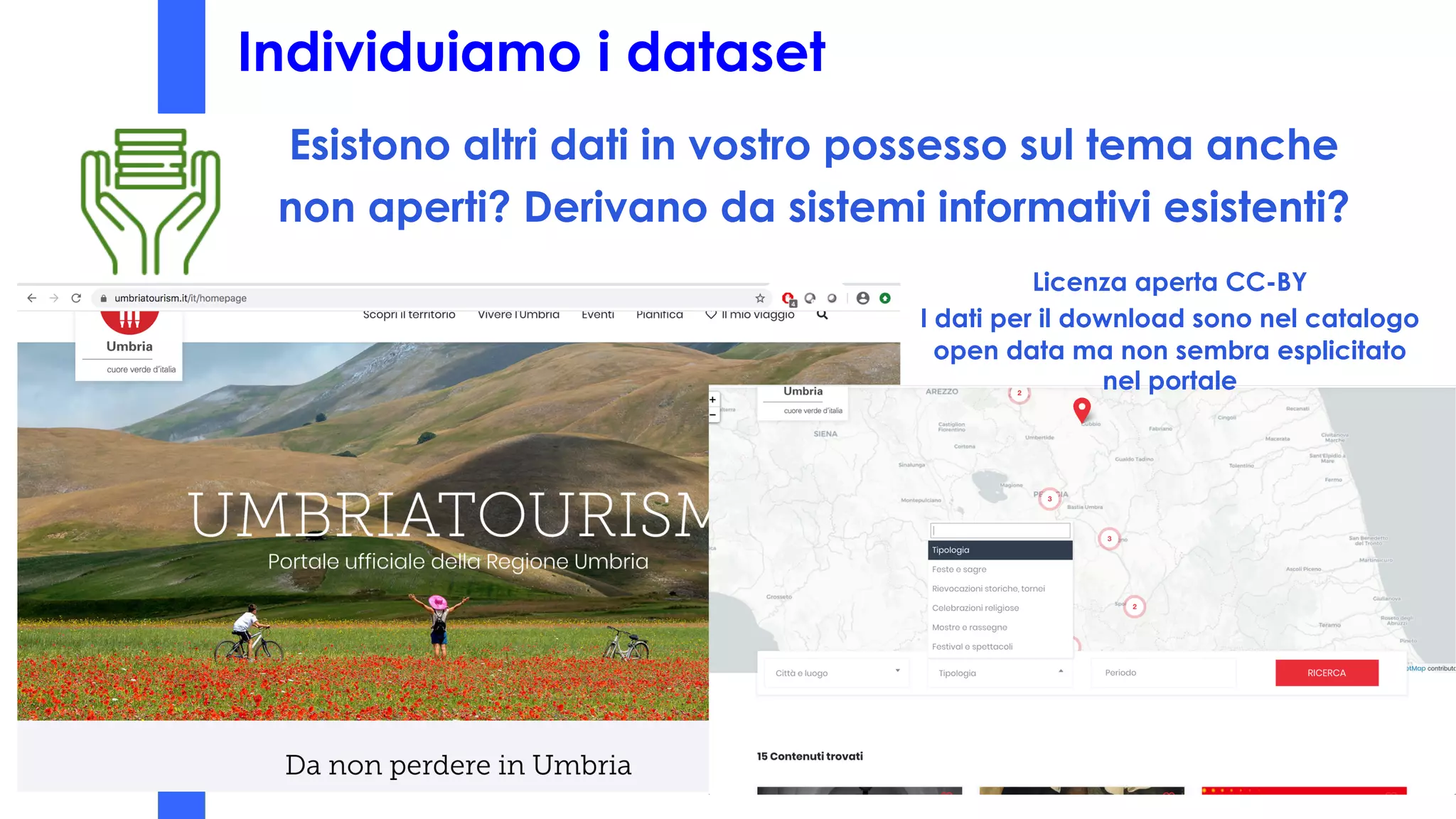Select Rievocazioni storiche, tornei option
This screenshot has width=1456, height=819.
click(x=1000, y=589)
